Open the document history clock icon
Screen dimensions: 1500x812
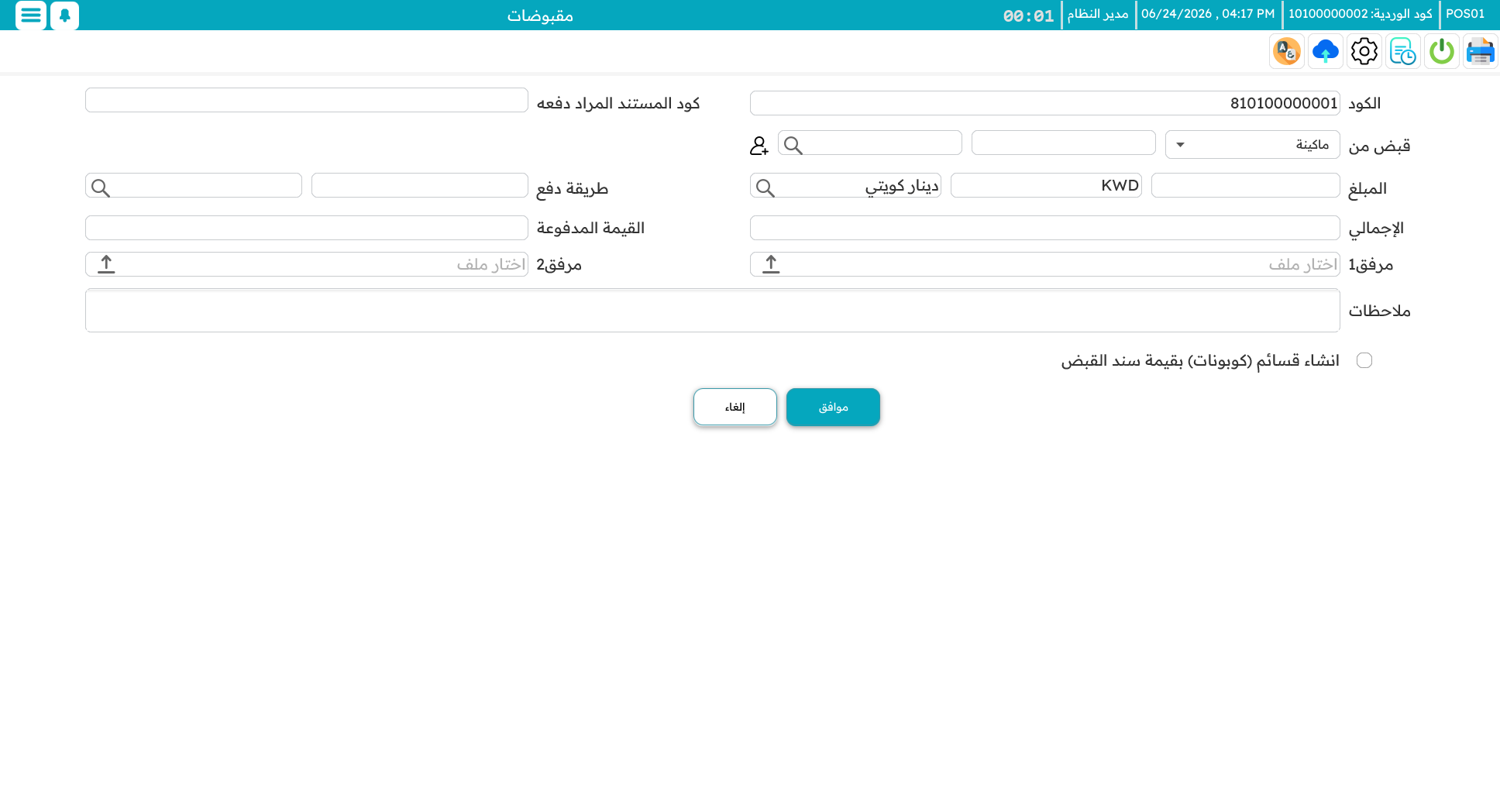1402,52
